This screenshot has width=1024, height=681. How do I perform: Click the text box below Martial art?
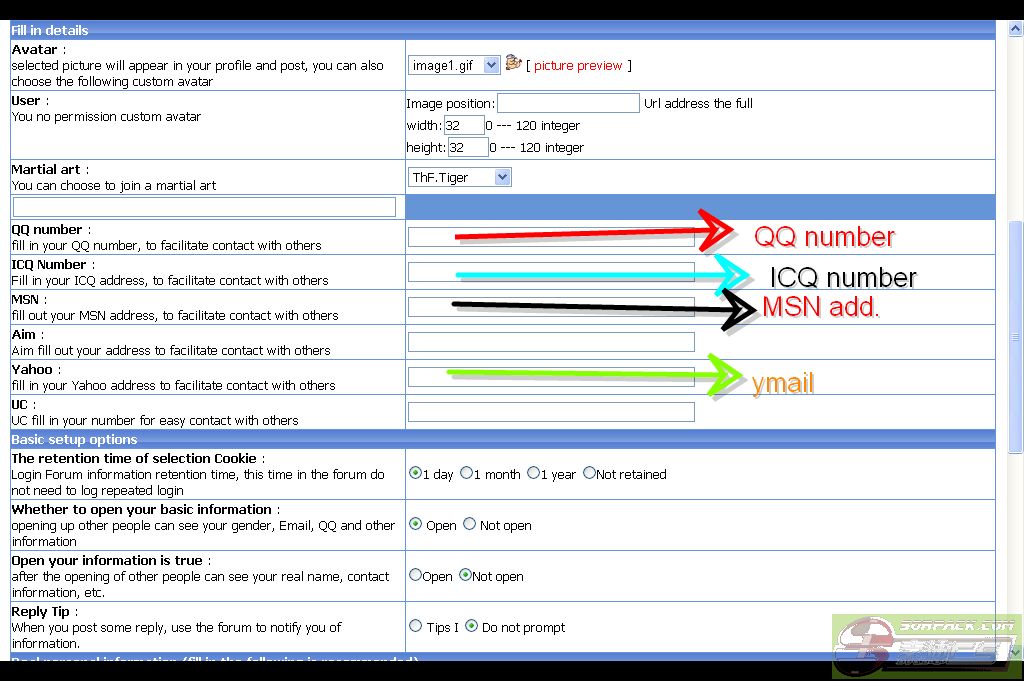(204, 207)
